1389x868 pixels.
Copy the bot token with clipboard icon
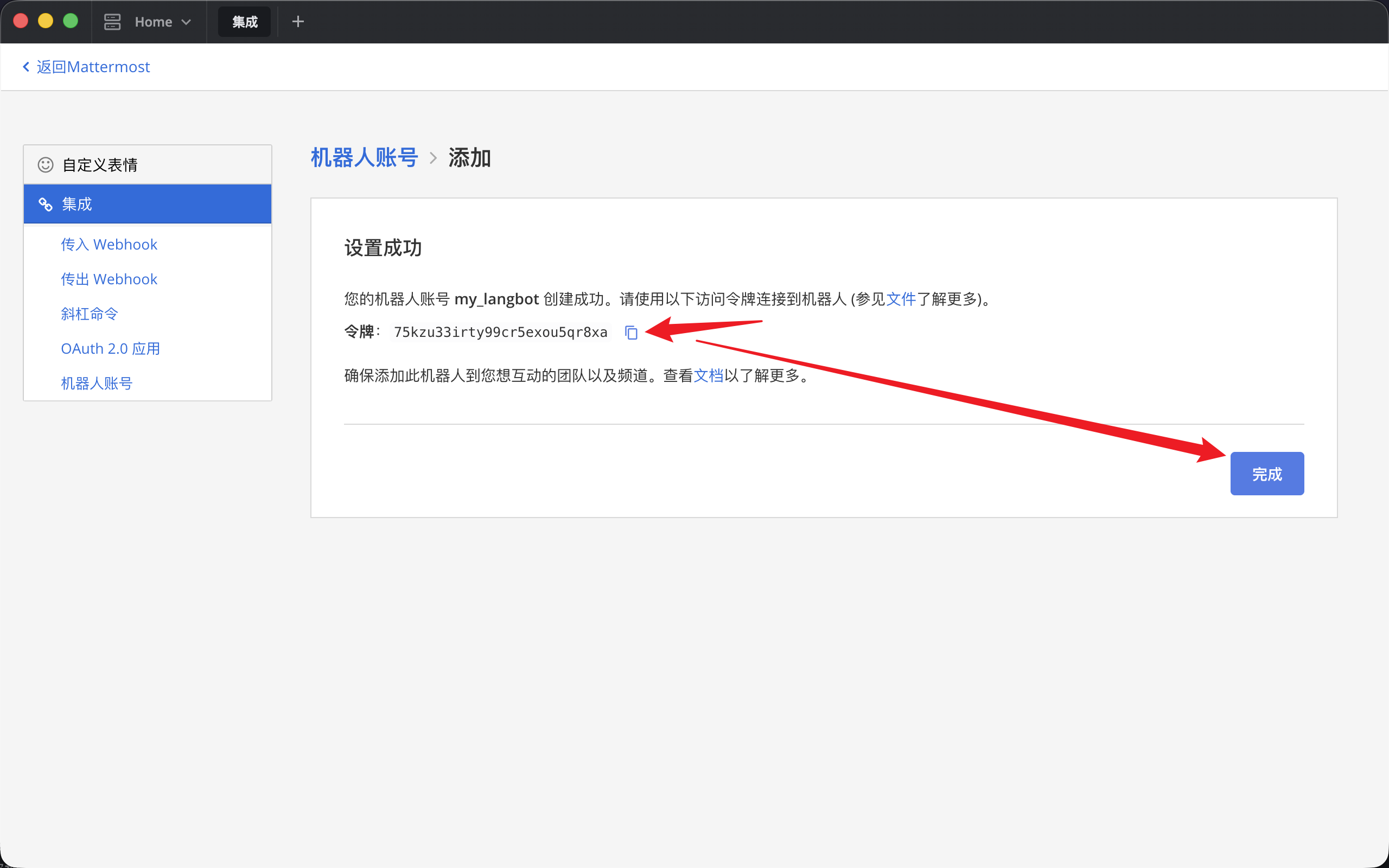point(631,333)
